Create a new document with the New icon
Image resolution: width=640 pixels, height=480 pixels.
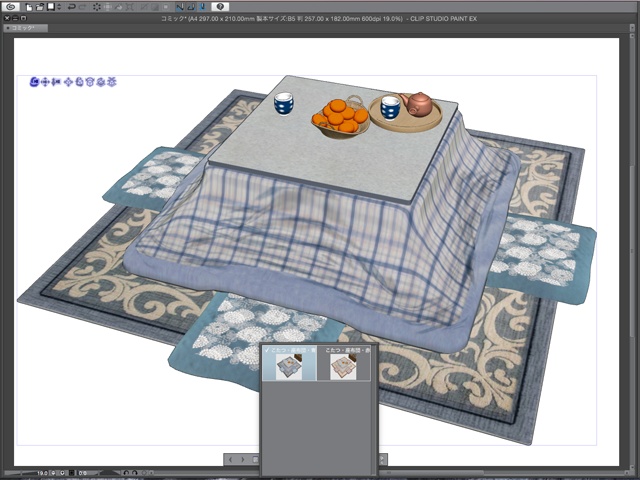29,7
